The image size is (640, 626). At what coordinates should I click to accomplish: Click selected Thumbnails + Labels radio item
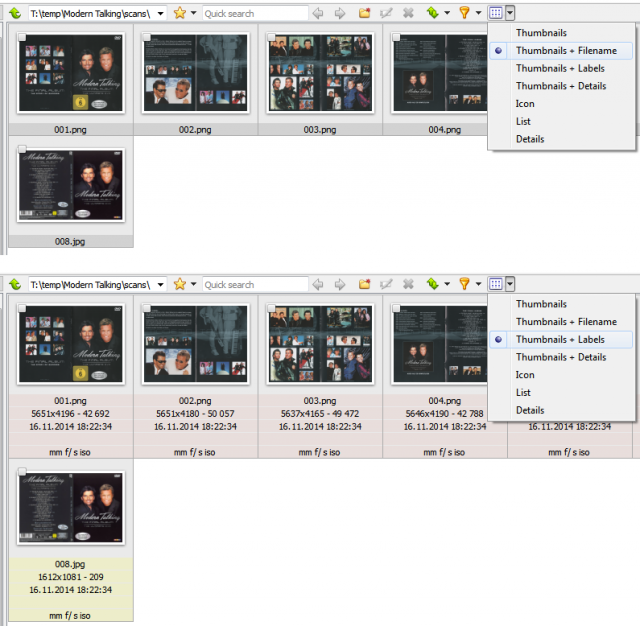pyautogui.click(x=561, y=340)
